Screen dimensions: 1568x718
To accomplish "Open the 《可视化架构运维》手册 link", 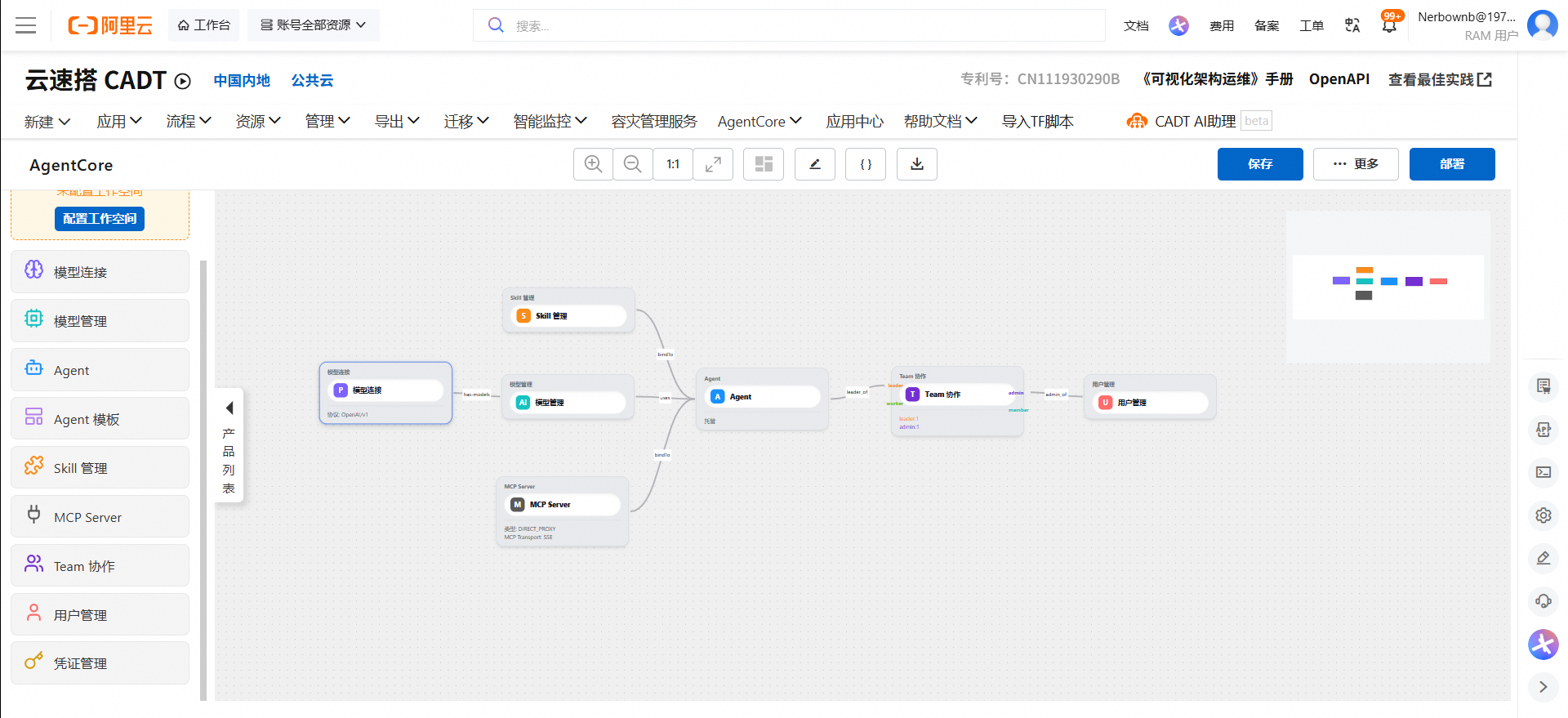I will (1216, 79).
